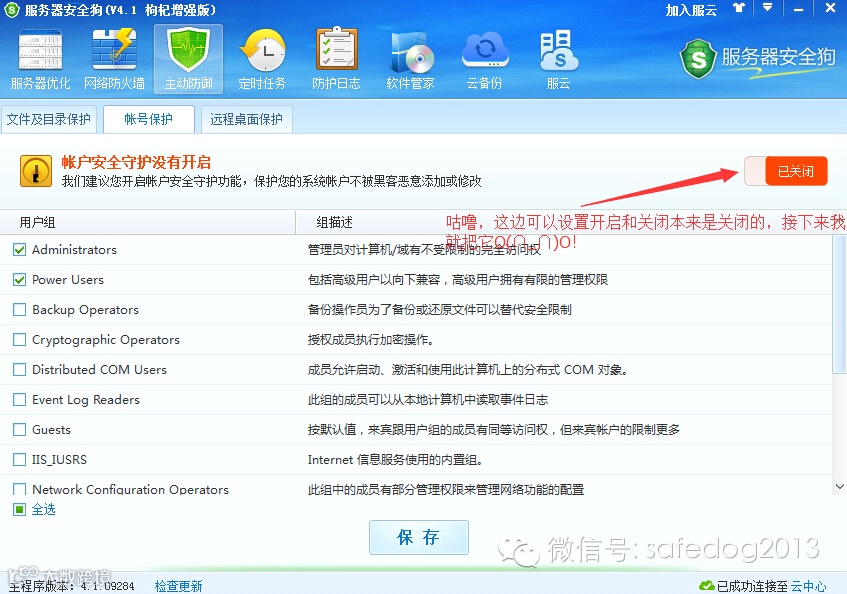Check the Guests checkbox
The height and width of the screenshot is (594, 847).
[x=19, y=429]
